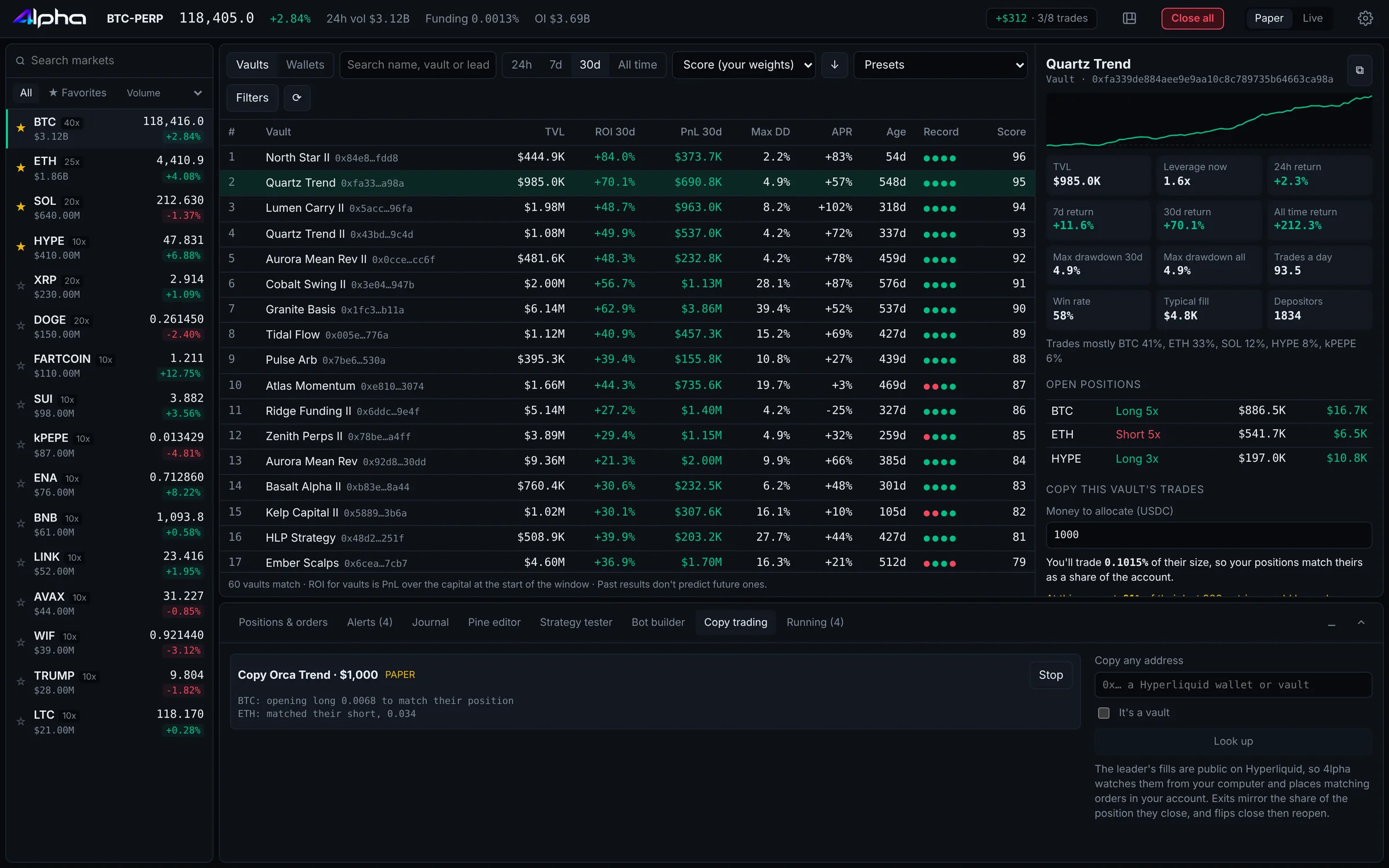Open the Bot builder tab
1389x868 pixels.
[658, 623]
